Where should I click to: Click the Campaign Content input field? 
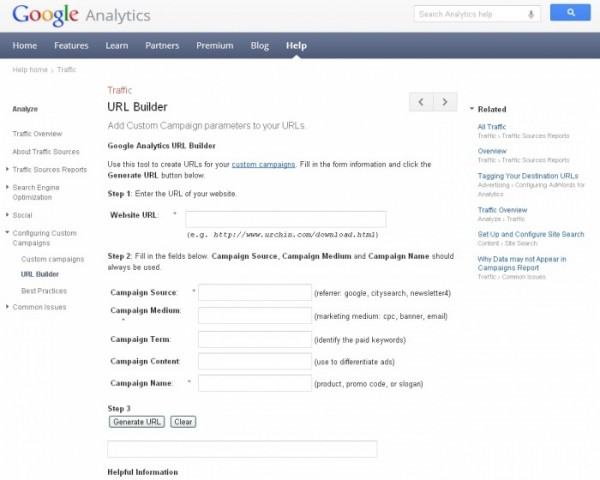[x=255, y=361]
